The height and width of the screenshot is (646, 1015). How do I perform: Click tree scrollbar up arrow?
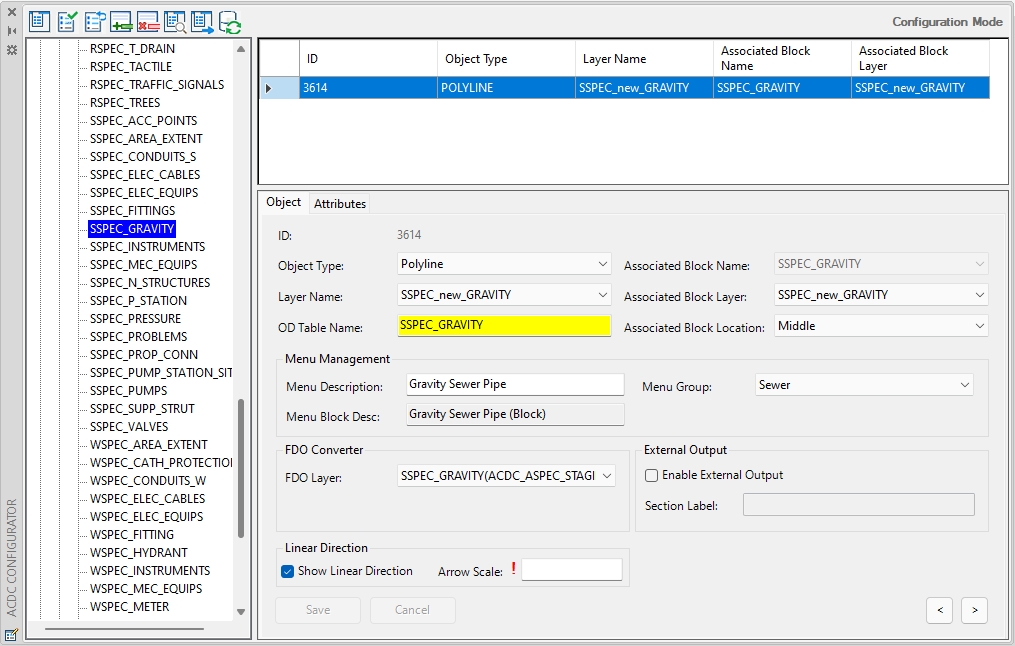click(241, 49)
